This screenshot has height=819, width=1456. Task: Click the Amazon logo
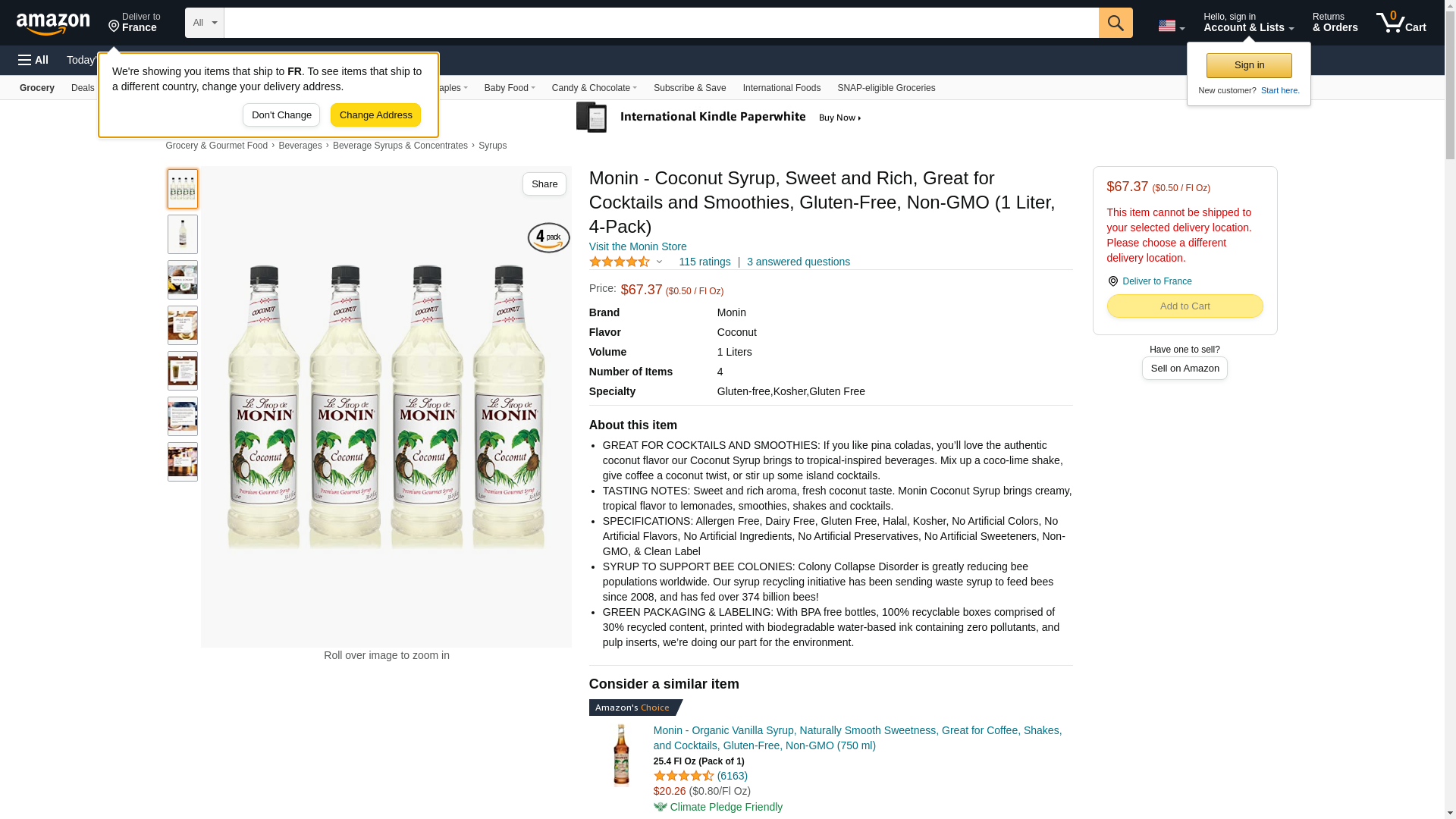tap(53, 24)
